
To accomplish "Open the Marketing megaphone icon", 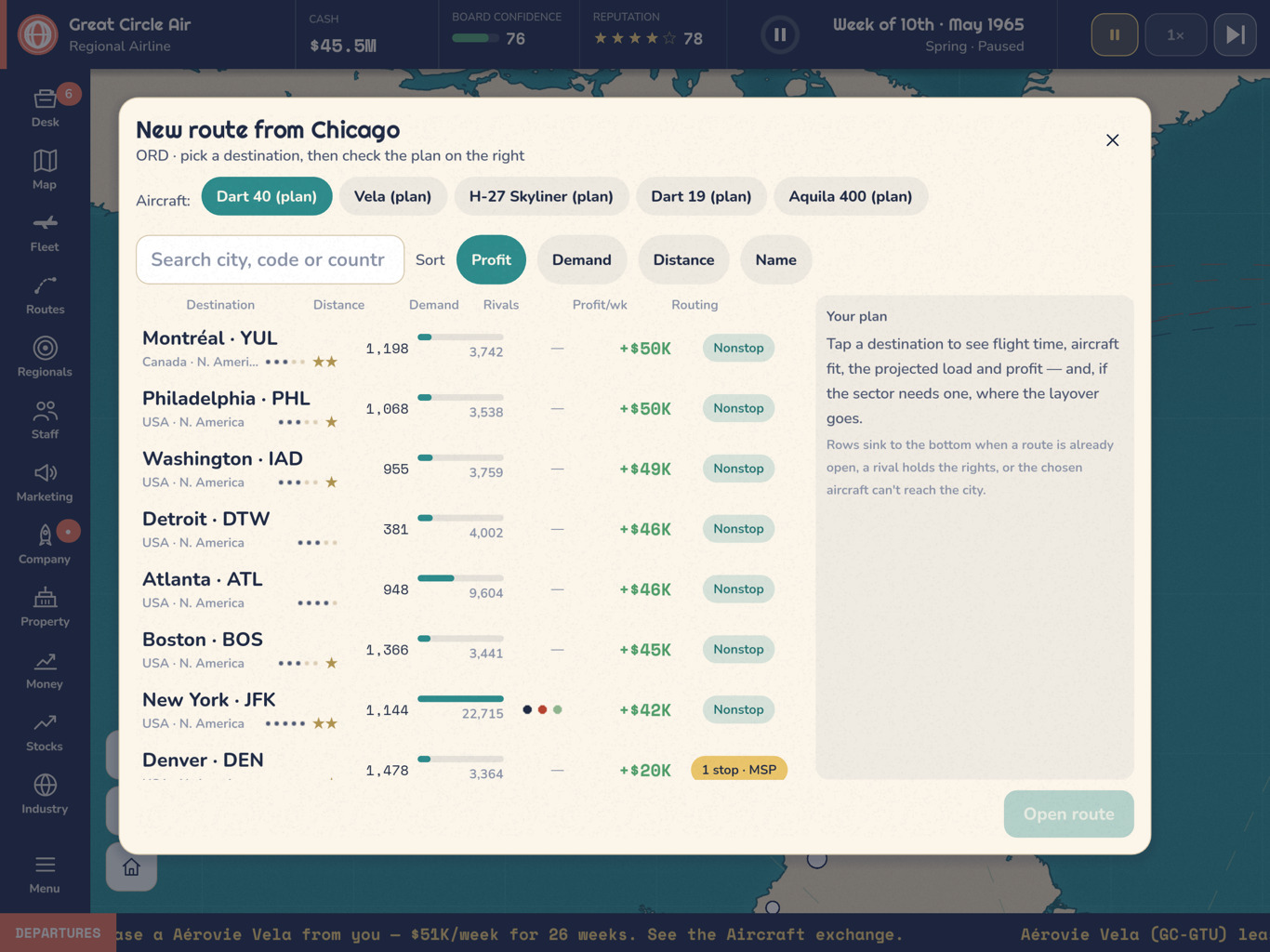I will click(x=45, y=481).
